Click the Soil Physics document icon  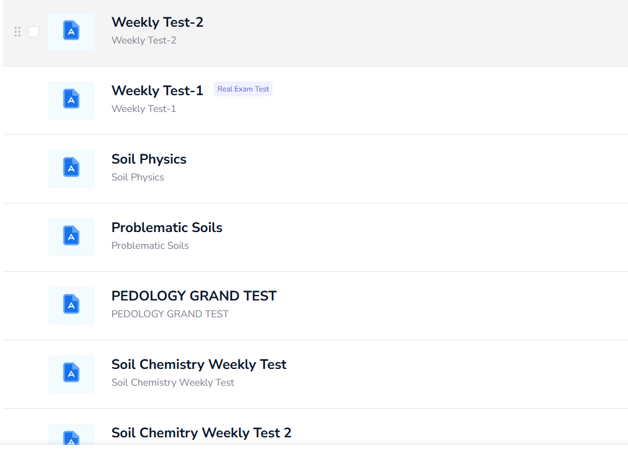point(71,168)
